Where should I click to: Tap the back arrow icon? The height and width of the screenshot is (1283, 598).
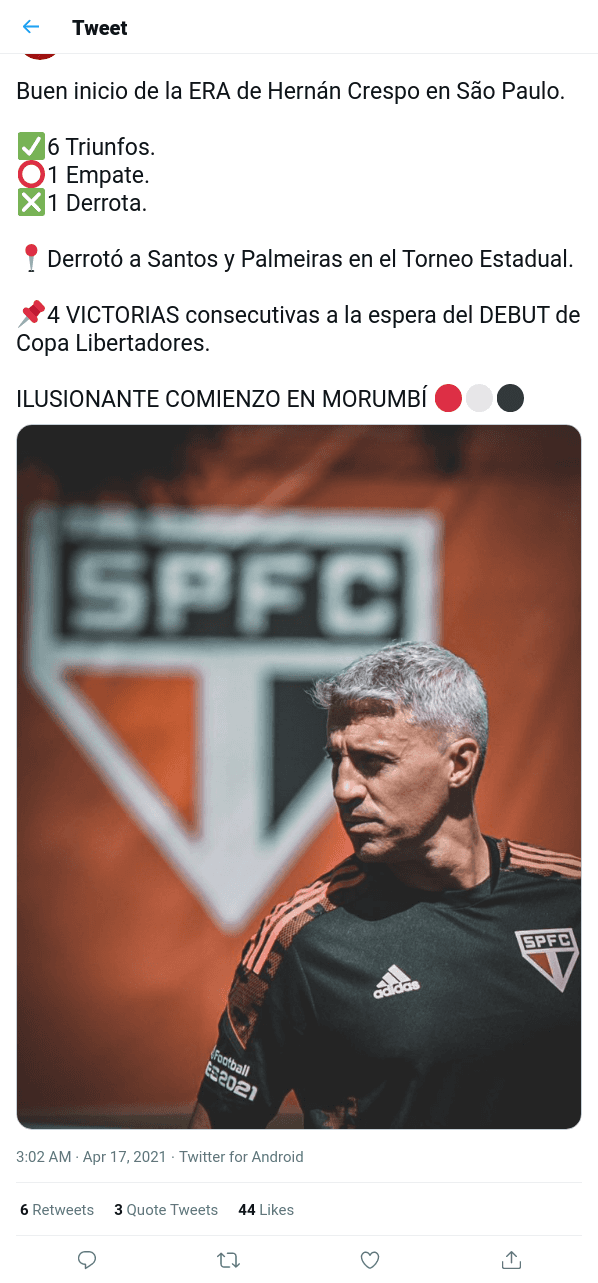(x=31, y=27)
